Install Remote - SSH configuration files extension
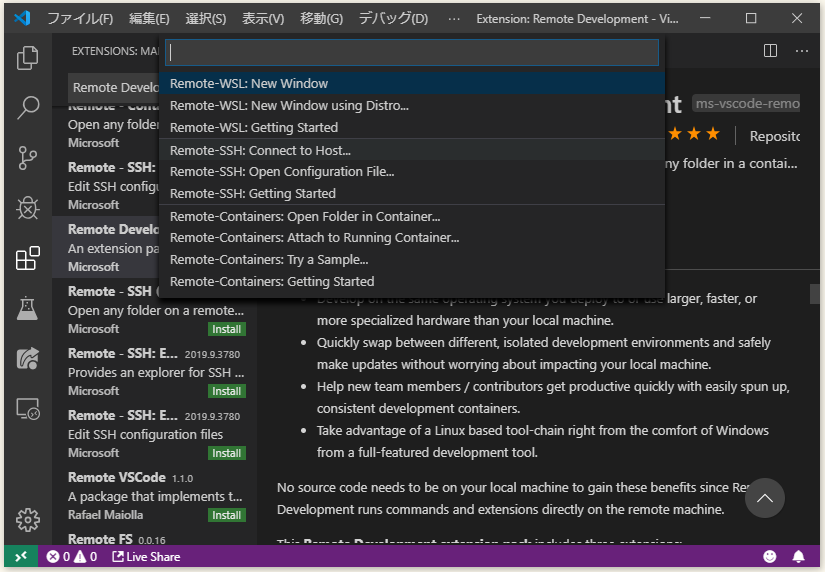Image resolution: width=825 pixels, height=572 pixels. [x=226, y=453]
